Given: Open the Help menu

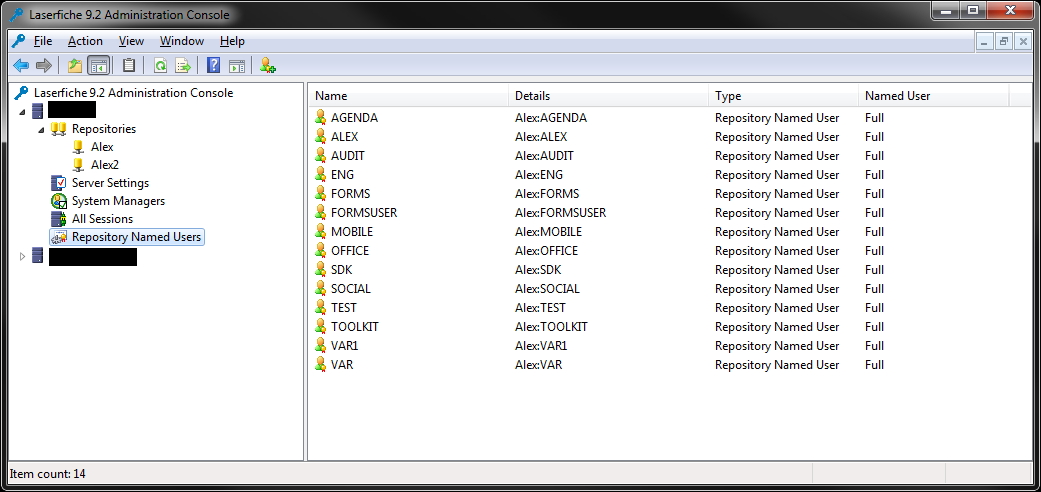Looking at the screenshot, I should tap(232, 41).
